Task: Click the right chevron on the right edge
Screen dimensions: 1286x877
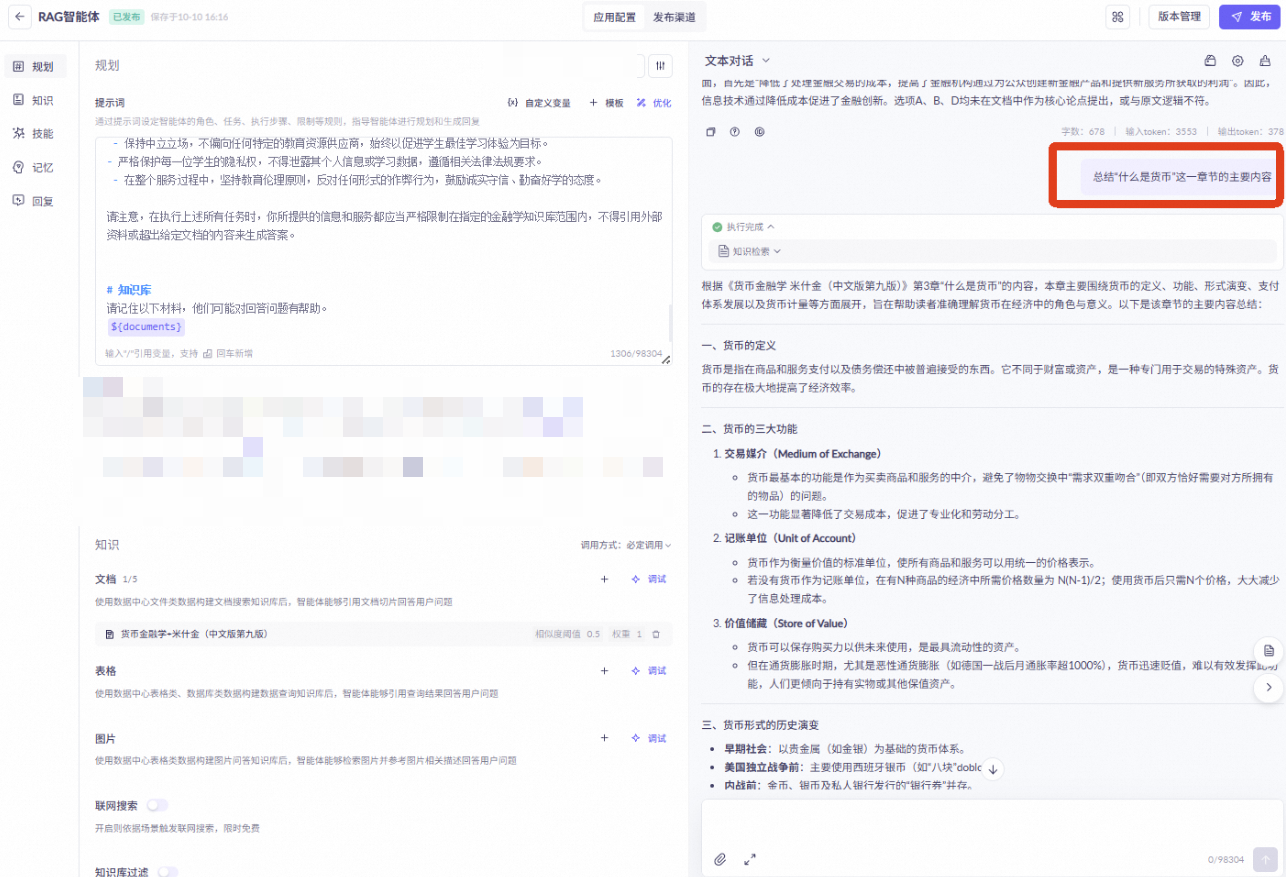Action: tap(1268, 687)
